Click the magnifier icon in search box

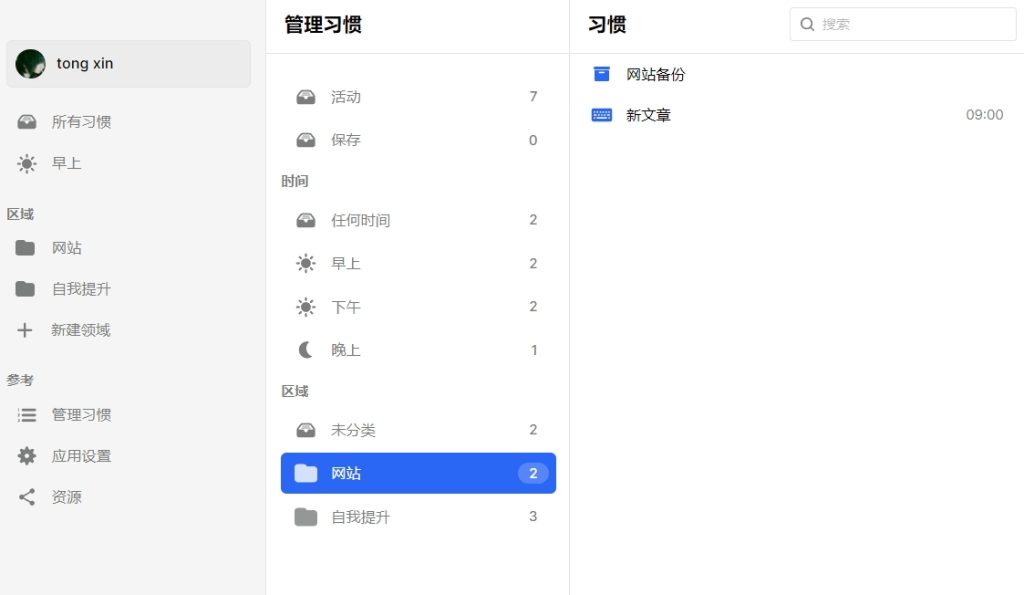click(x=807, y=24)
